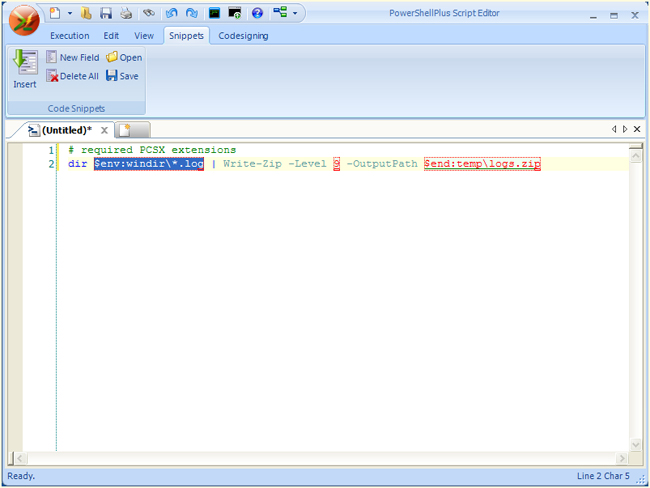Click the -OutputPath parameter text

(382, 164)
